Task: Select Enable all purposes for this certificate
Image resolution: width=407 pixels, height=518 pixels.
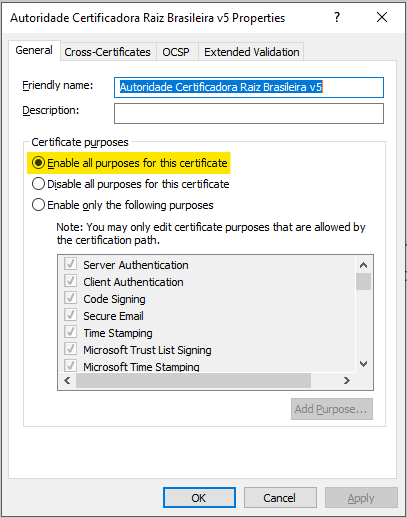Action: tap(38, 163)
